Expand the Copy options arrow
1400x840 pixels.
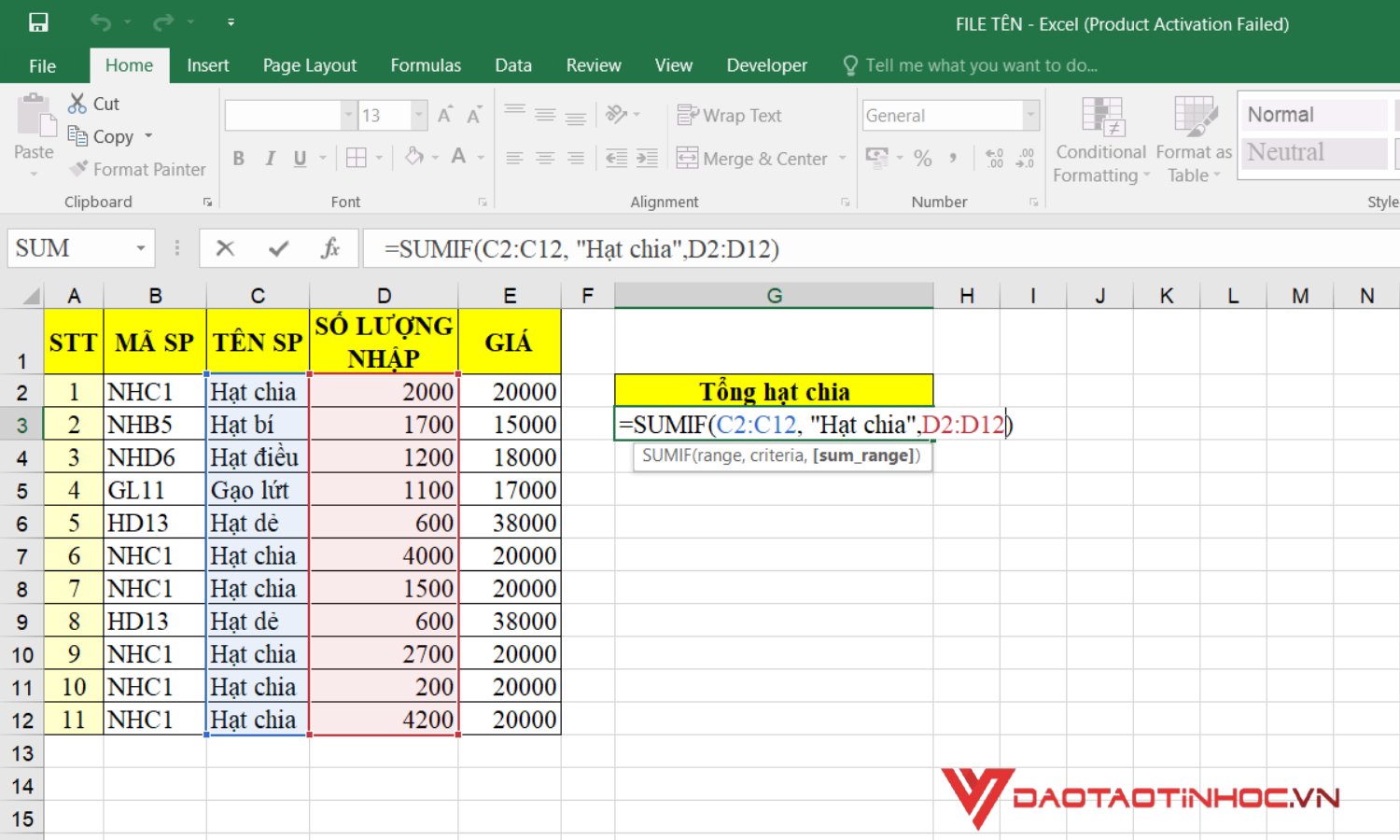tap(148, 136)
